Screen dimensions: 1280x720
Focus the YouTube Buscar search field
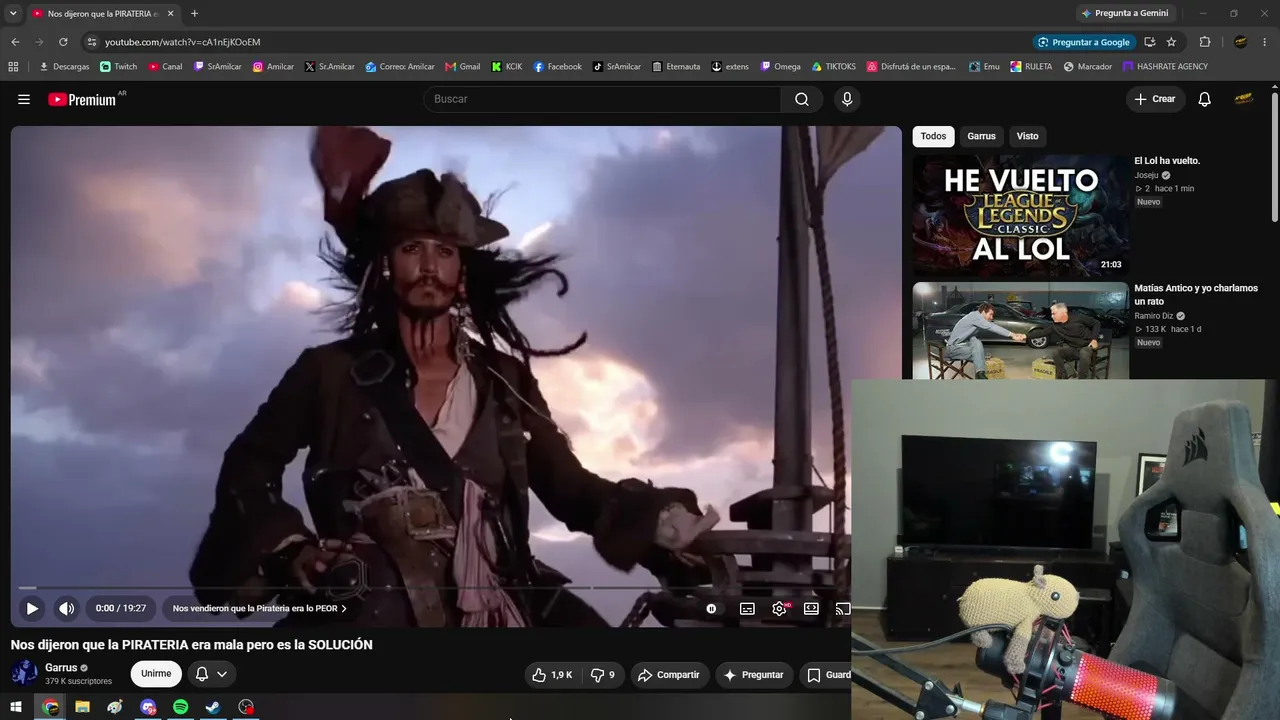[603, 99]
